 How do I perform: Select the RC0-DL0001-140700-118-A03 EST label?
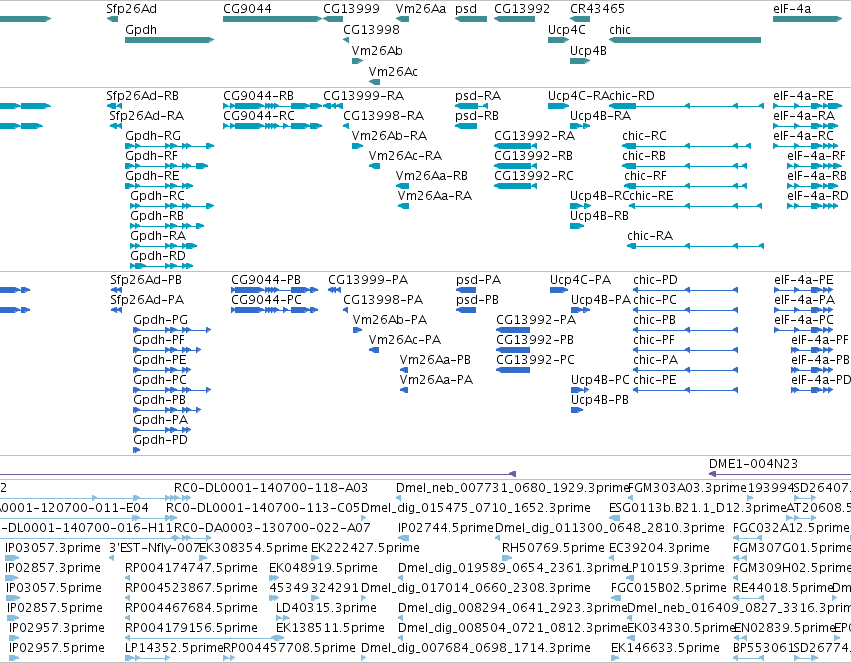point(271,488)
